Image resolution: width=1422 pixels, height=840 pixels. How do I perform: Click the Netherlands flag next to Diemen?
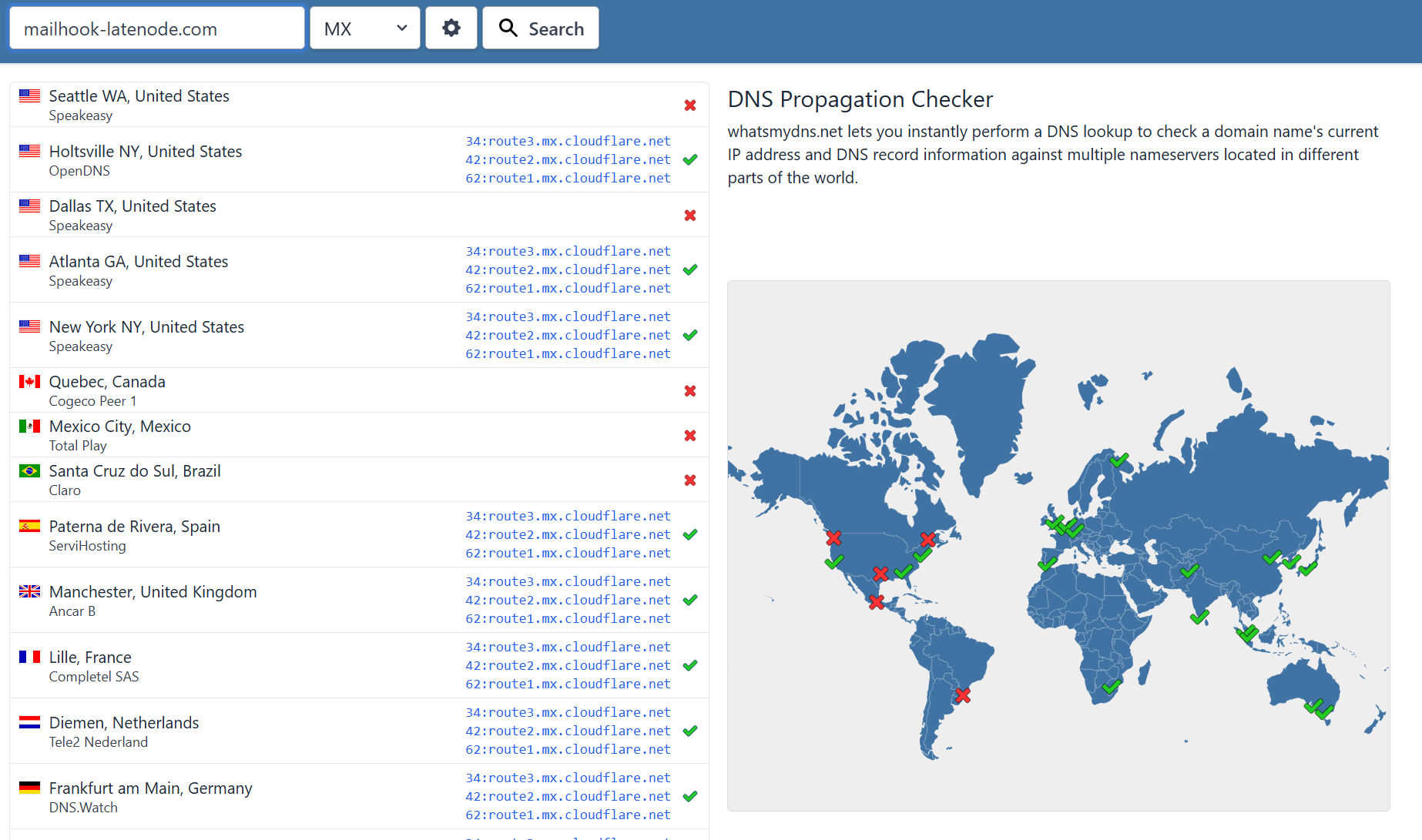pyautogui.click(x=29, y=723)
